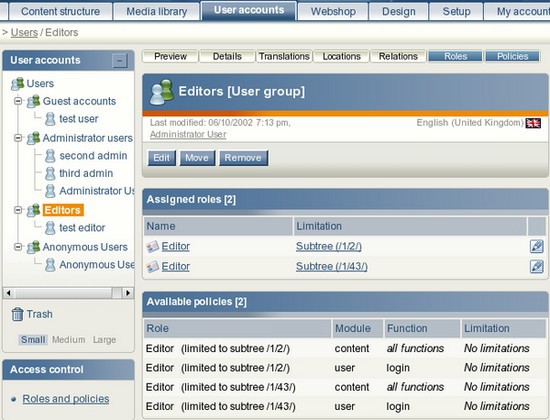Click the tree horizontal scrollbar right arrow
The height and width of the screenshot is (420, 550).
[x=128, y=293]
